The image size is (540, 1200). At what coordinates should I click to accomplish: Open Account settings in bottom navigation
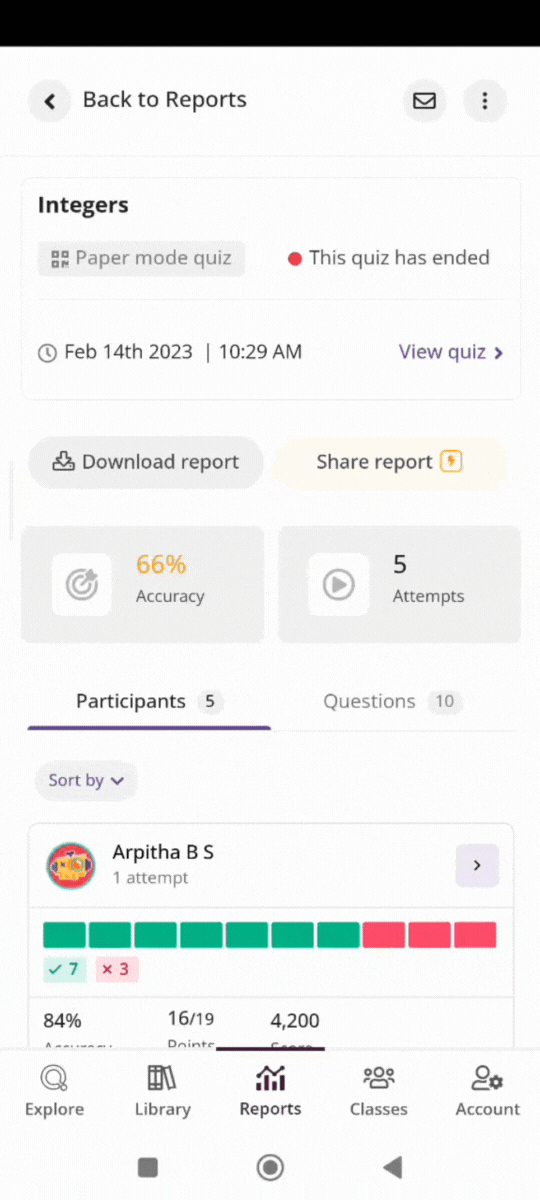point(488,1091)
